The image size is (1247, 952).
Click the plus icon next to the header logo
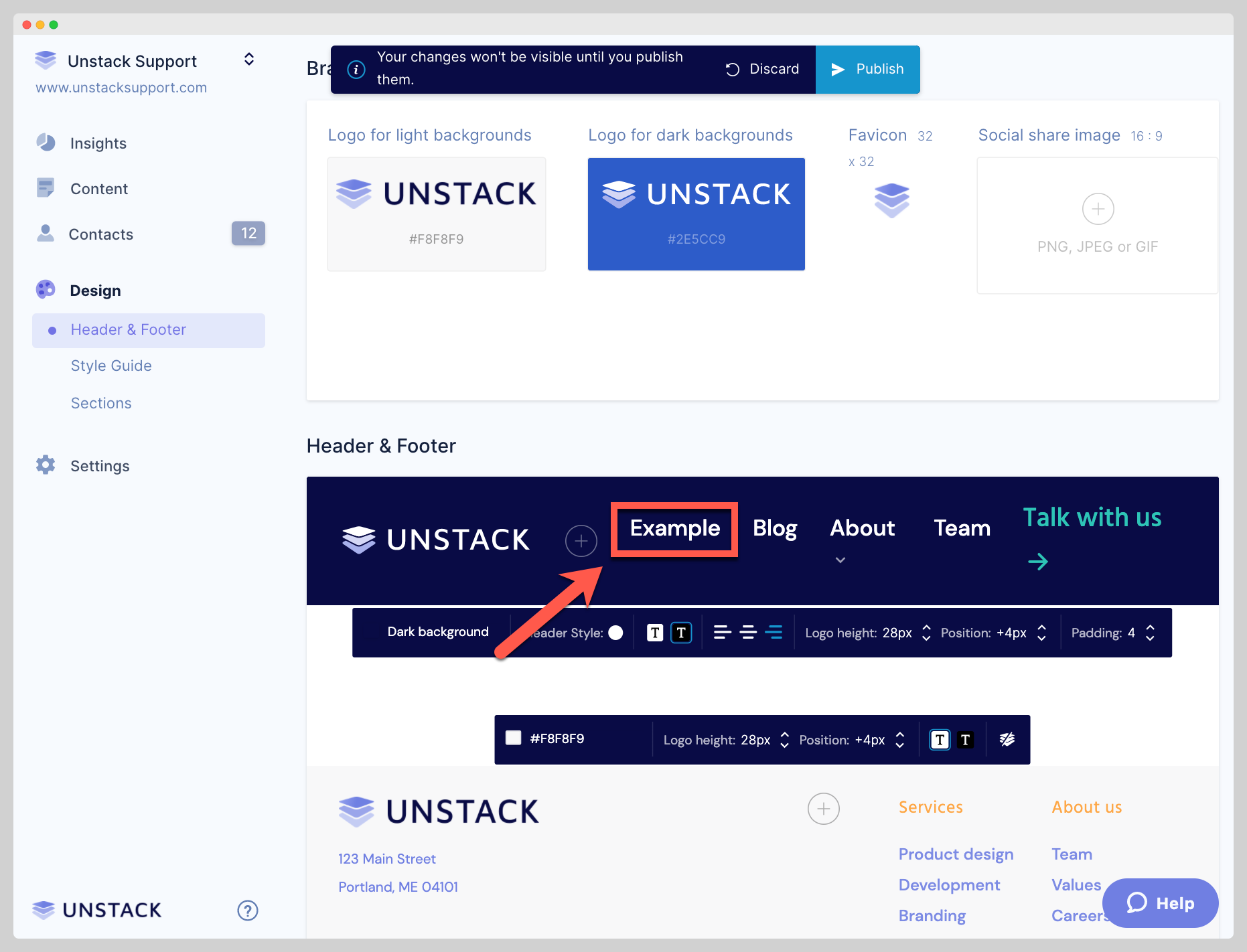point(581,541)
